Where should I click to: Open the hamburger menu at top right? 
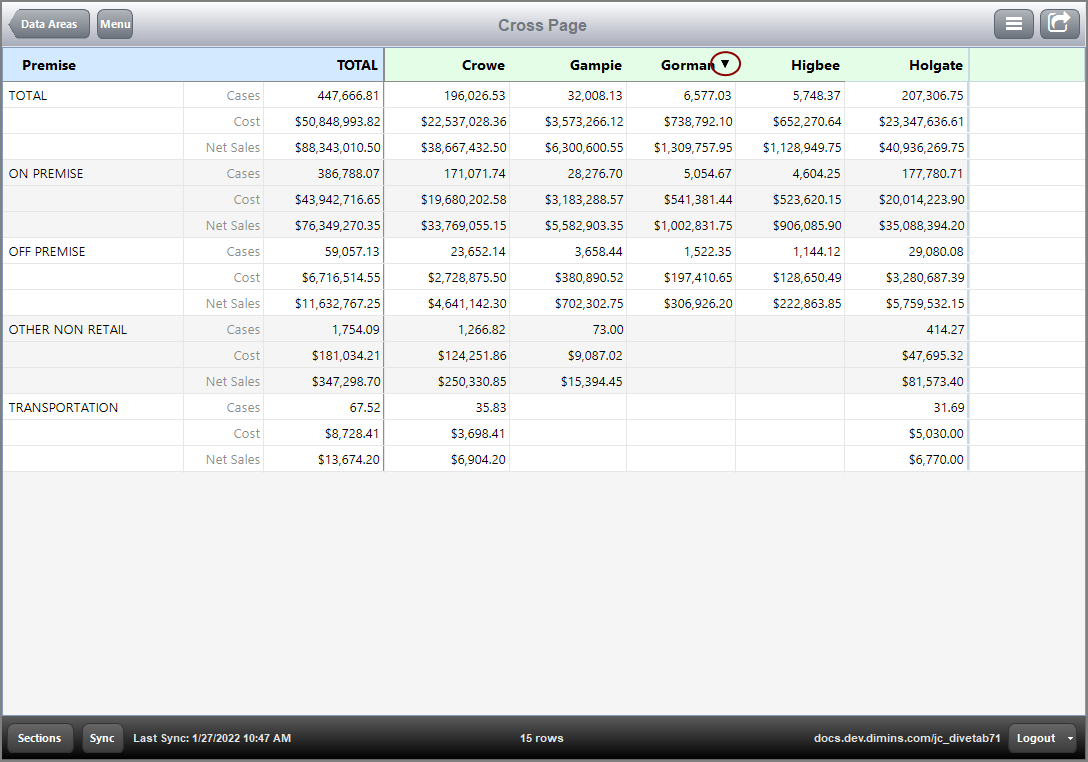pyautogui.click(x=1014, y=24)
